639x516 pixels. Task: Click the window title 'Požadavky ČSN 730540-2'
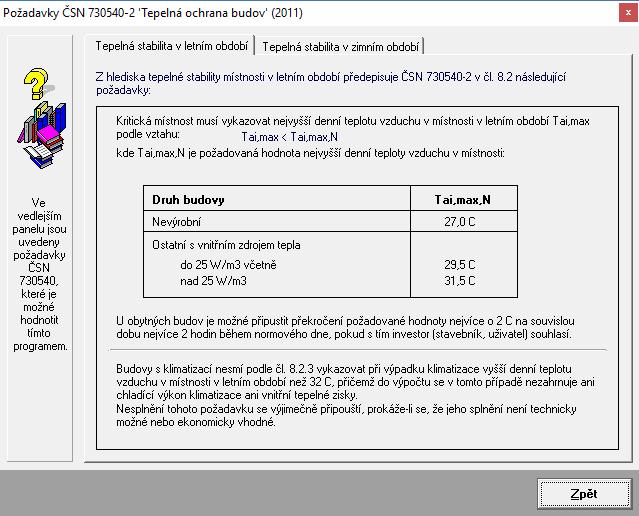[153, 13]
